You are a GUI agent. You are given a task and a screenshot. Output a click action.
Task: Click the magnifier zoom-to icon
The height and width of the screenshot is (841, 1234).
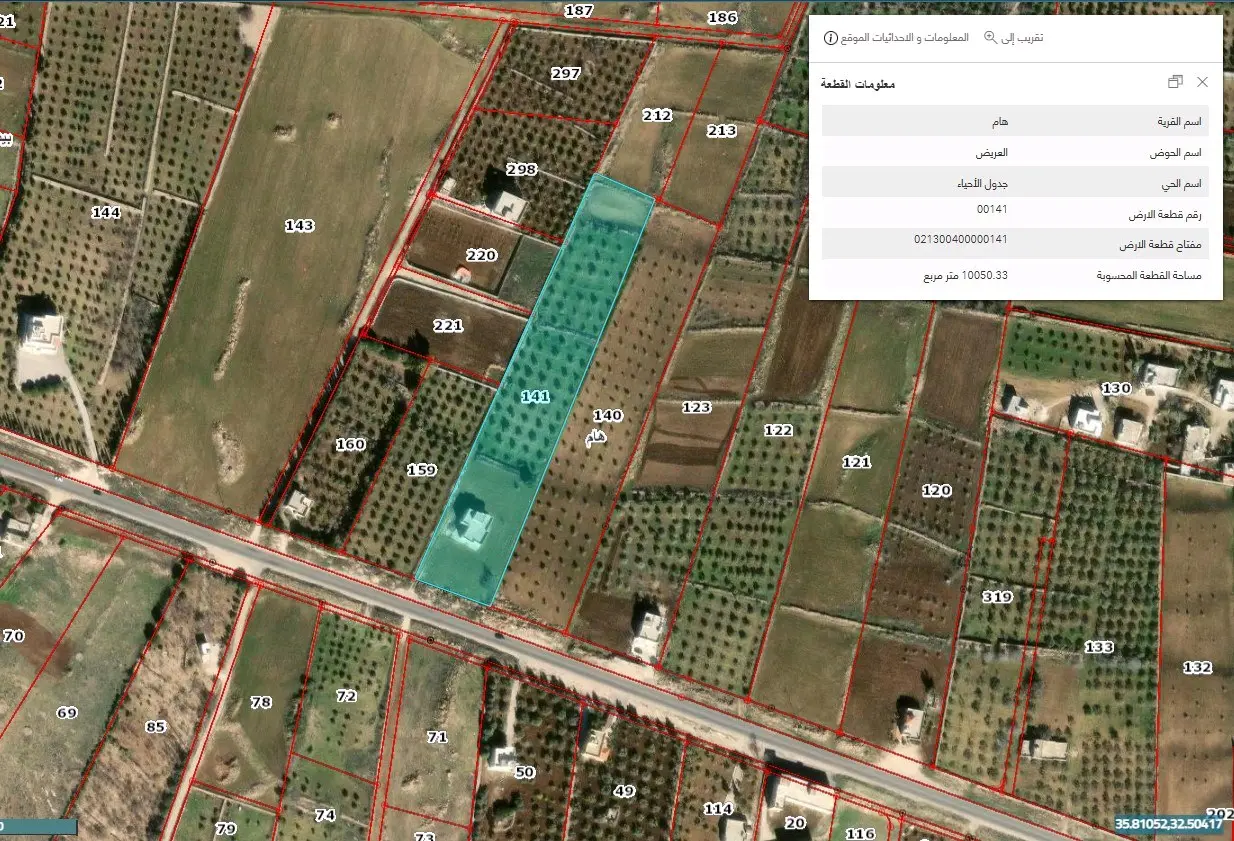[x=990, y=38]
